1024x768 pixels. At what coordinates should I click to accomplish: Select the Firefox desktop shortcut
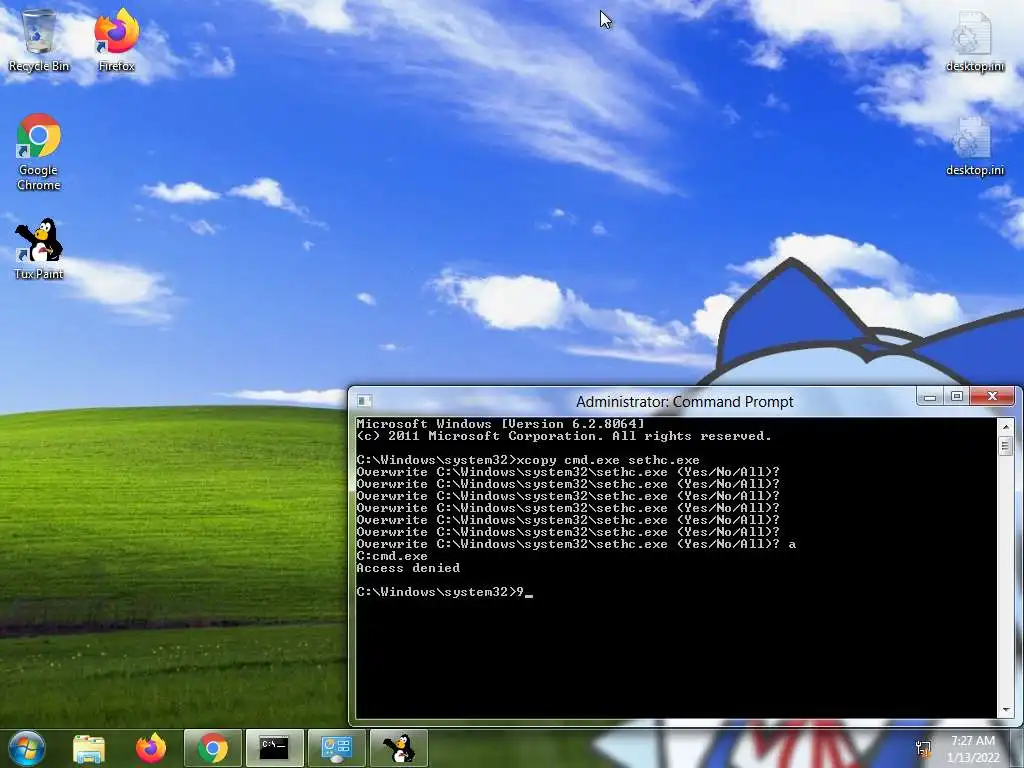pos(116,40)
